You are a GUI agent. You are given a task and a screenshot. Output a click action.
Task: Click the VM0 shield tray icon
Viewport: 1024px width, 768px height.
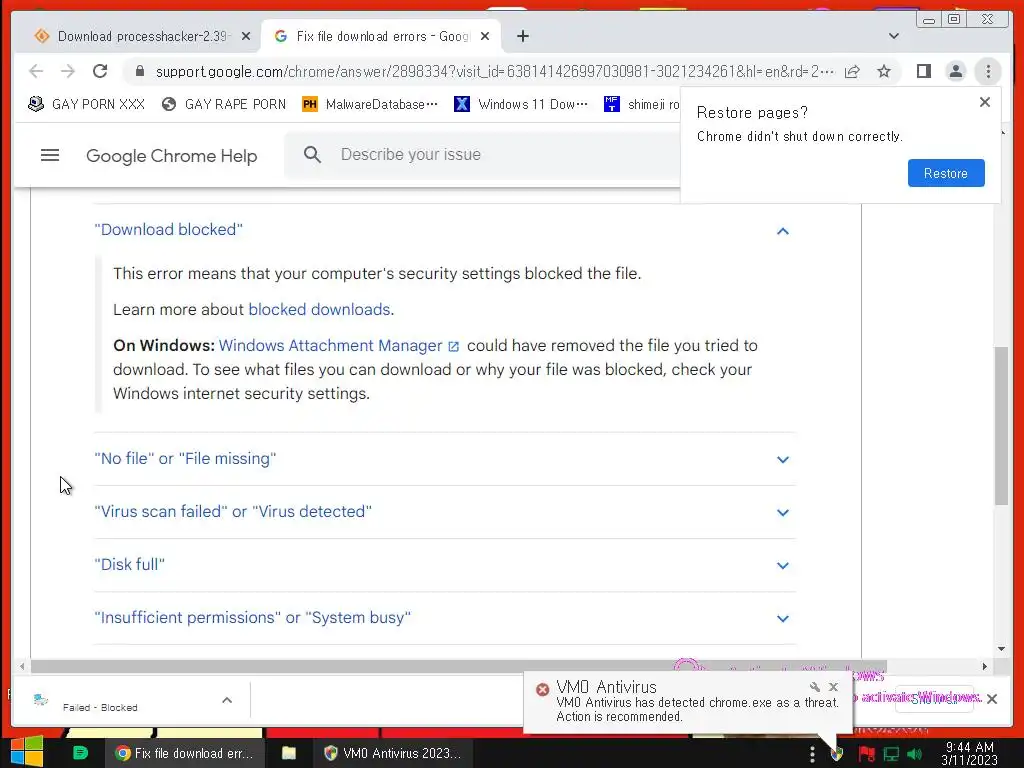837,754
